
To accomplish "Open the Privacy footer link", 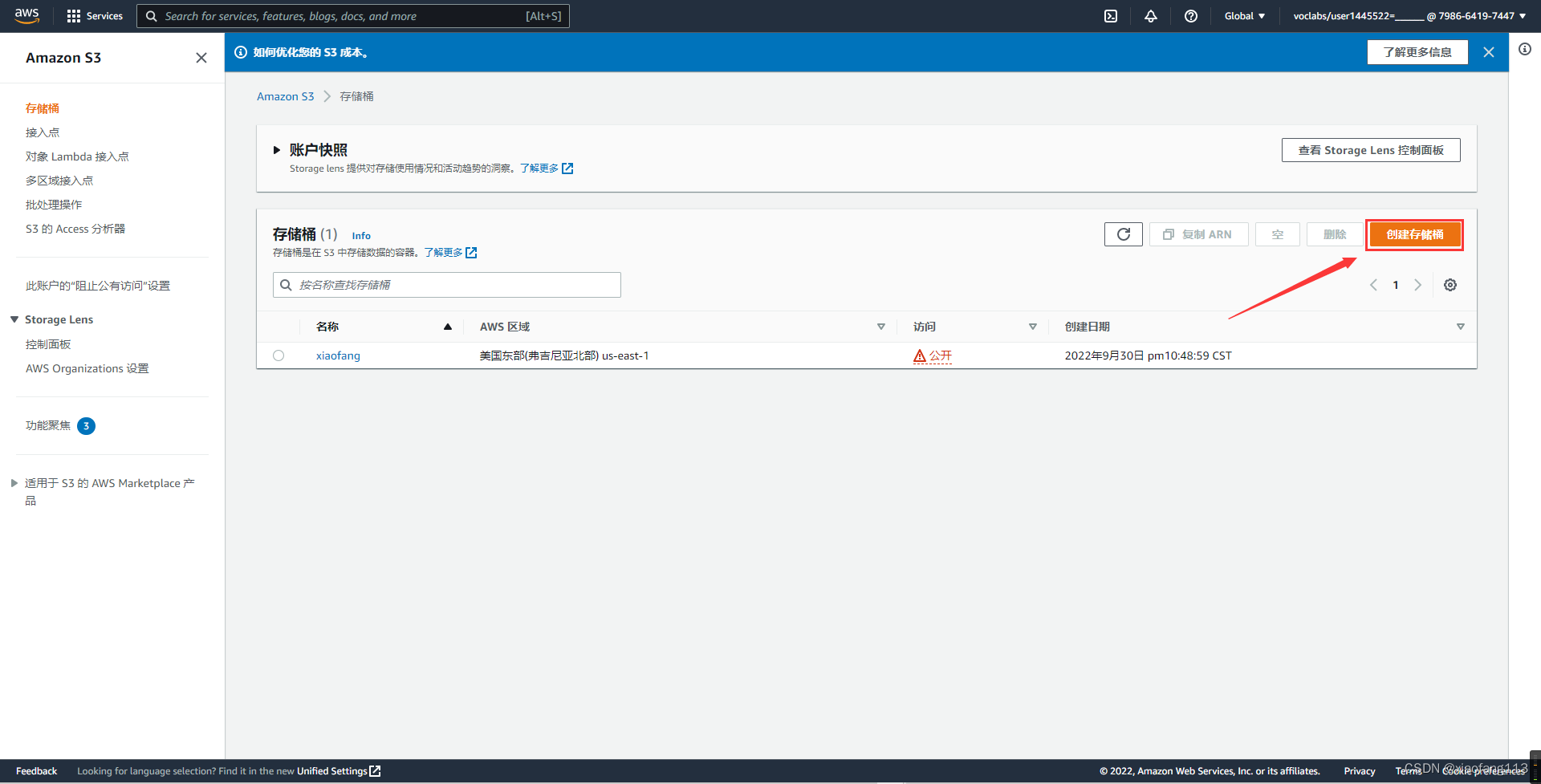I will coord(1360,771).
